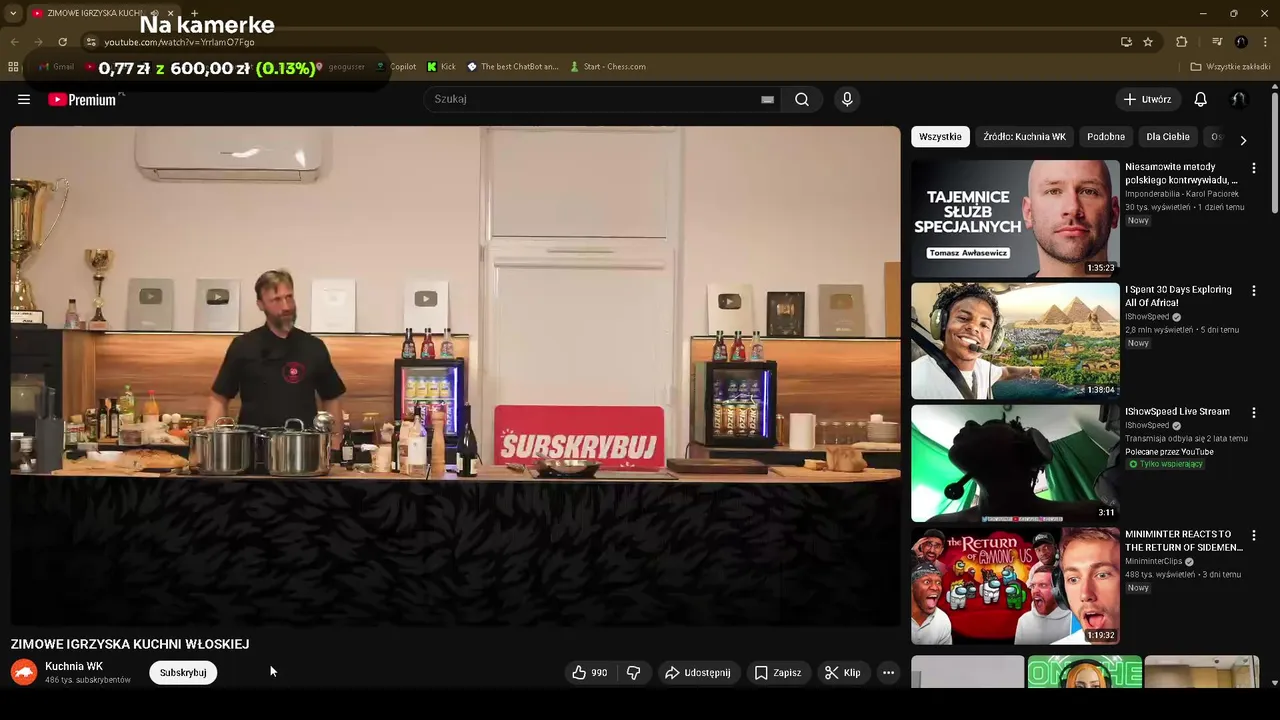1280x720 pixels.
Task: Open Tajemnice Służb Specjalnych thumbnail
Action: coord(1015,218)
